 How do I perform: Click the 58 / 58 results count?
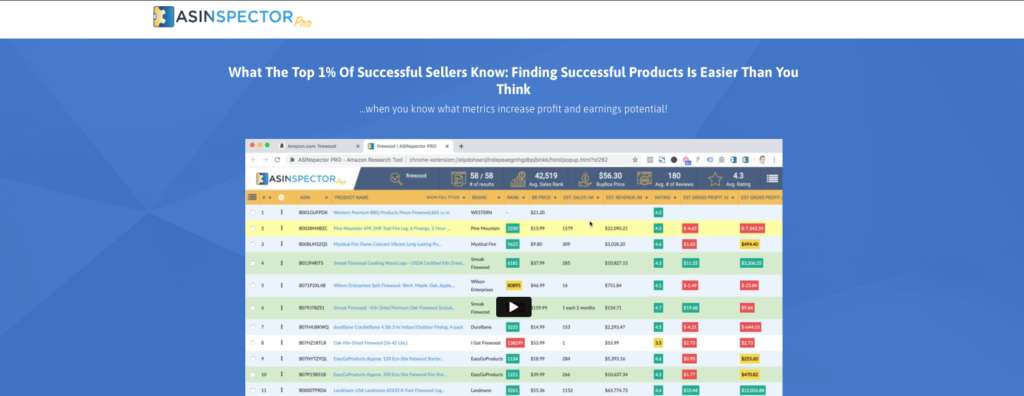[481, 175]
